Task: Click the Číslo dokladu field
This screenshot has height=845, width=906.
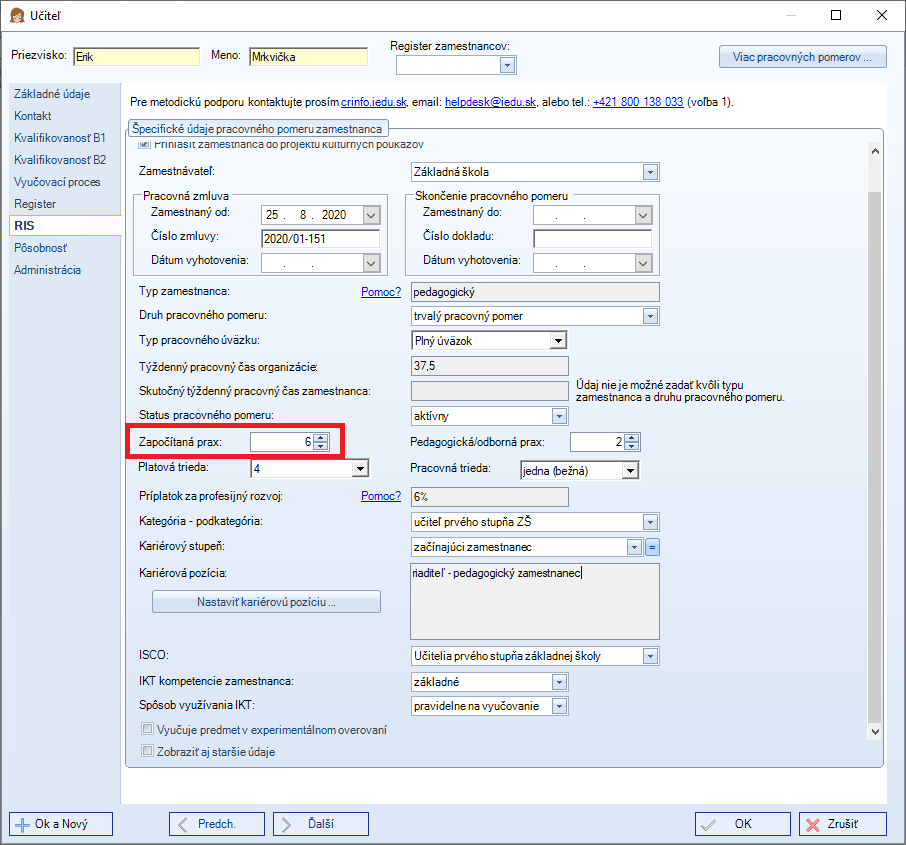Action: click(592, 239)
